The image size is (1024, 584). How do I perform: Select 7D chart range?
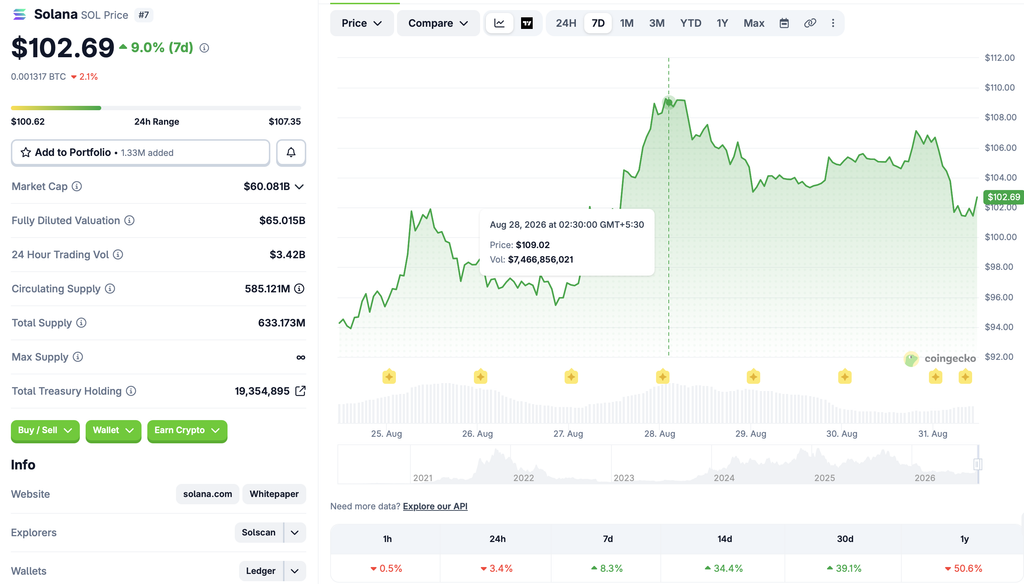(x=598, y=23)
